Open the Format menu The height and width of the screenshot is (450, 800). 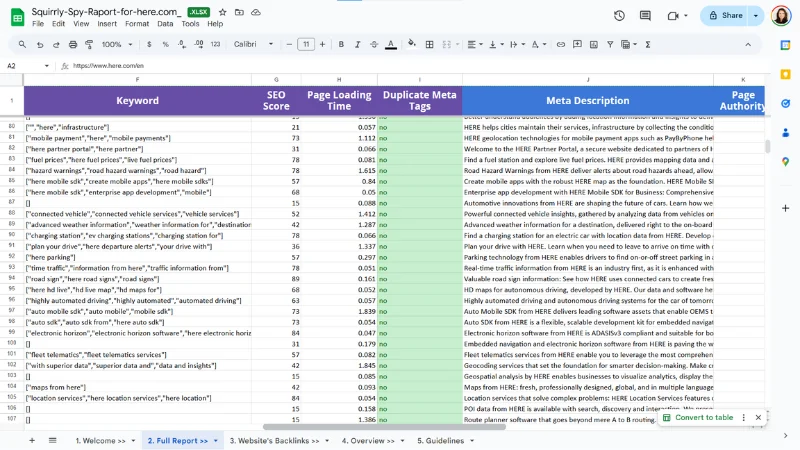point(136,23)
